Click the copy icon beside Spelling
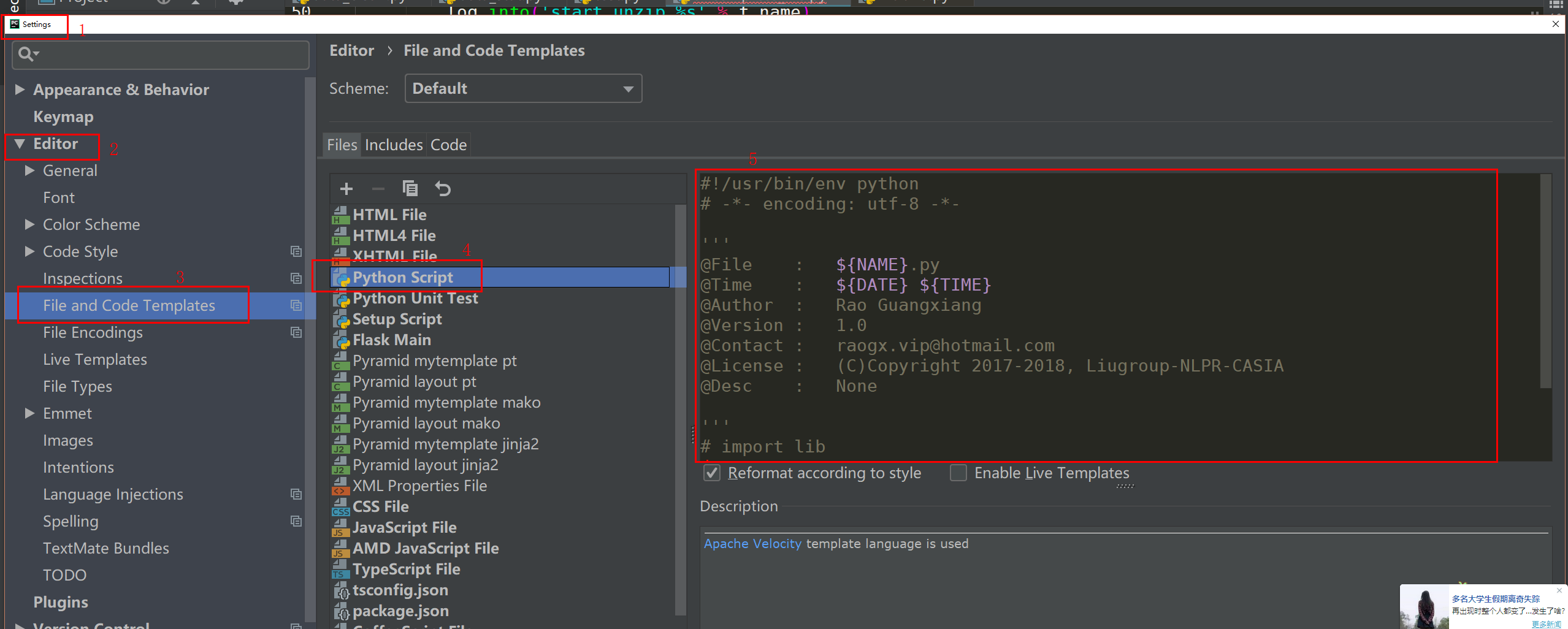Screen dimensions: 1568x629 pyautogui.click(x=296, y=520)
